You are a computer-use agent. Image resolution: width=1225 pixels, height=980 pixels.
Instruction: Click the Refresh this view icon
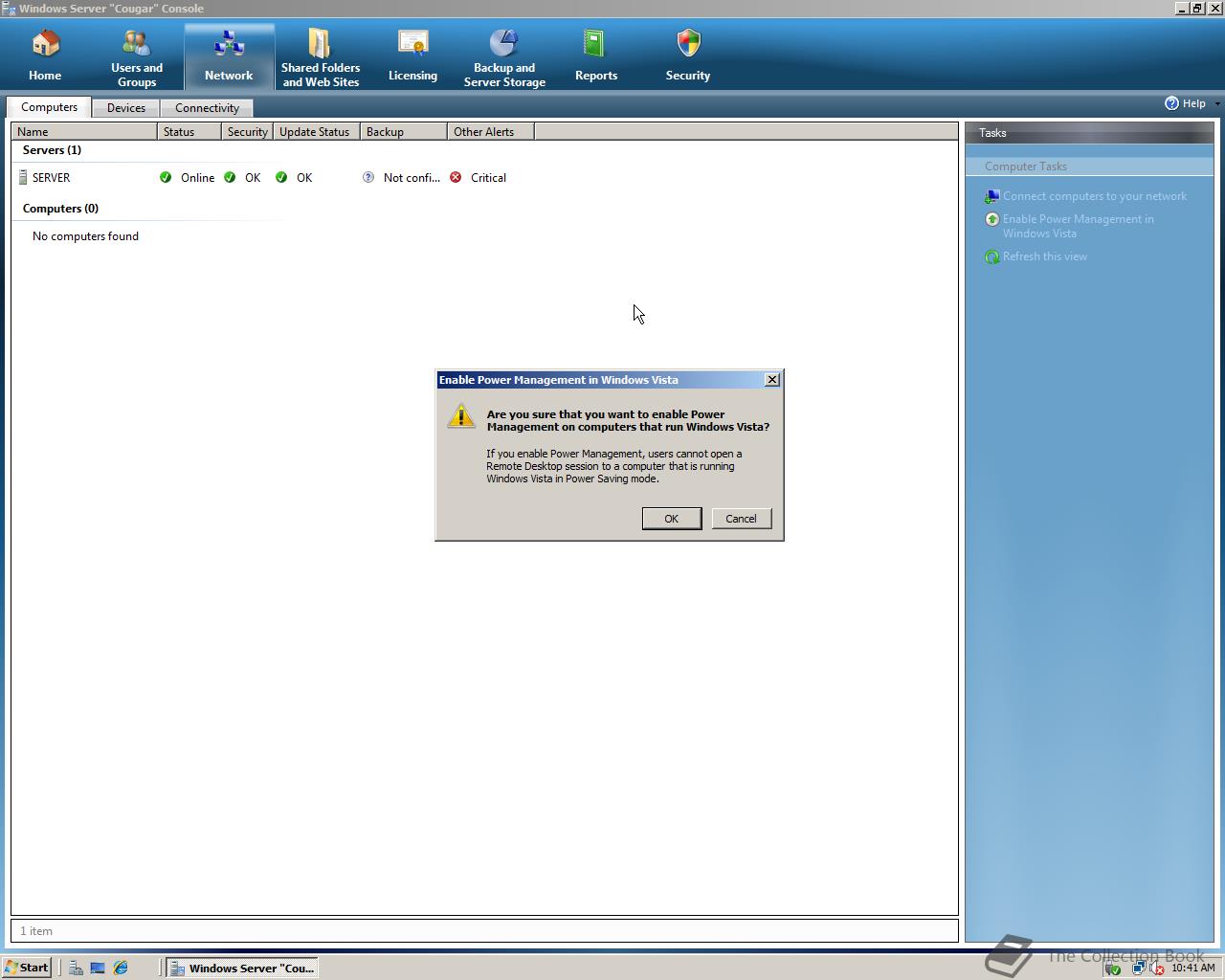coord(992,256)
